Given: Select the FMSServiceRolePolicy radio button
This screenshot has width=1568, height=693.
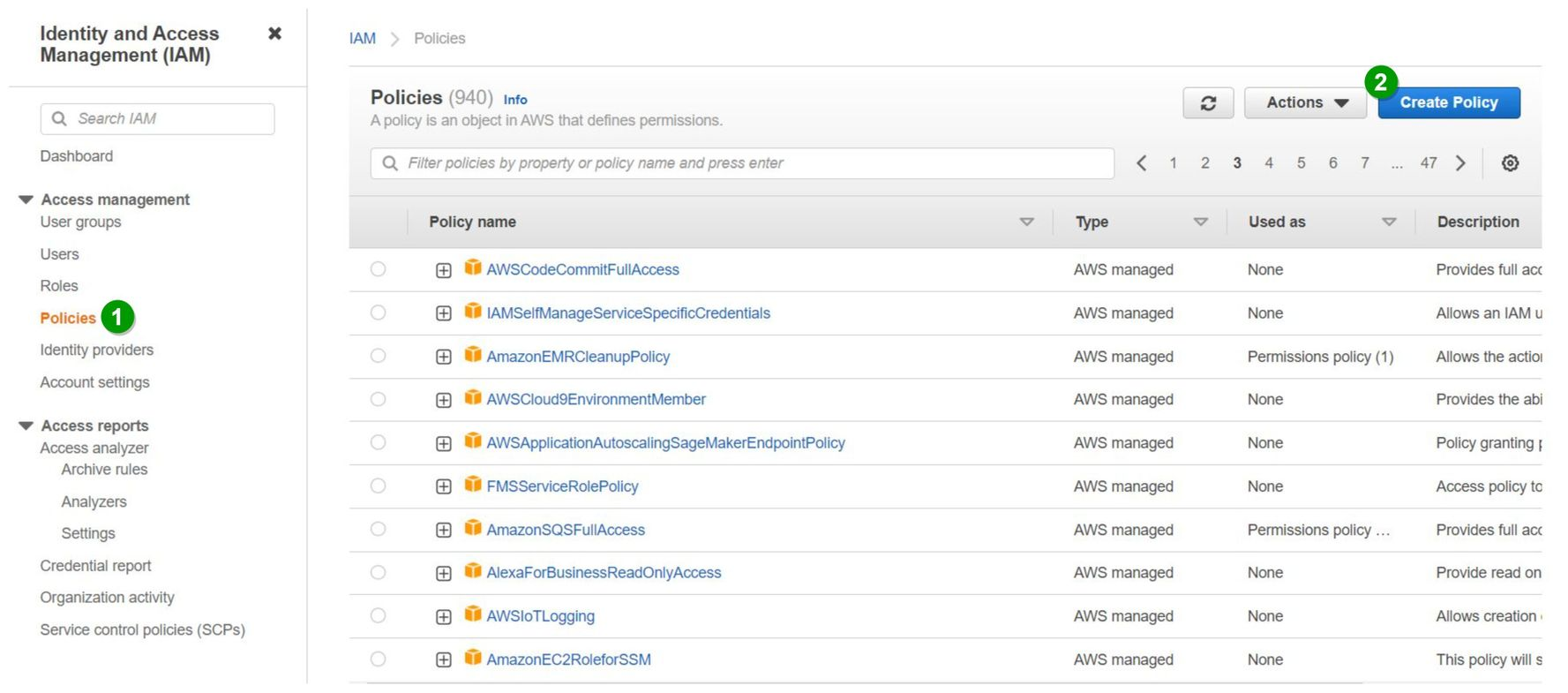Looking at the screenshot, I should coord(378,486).
